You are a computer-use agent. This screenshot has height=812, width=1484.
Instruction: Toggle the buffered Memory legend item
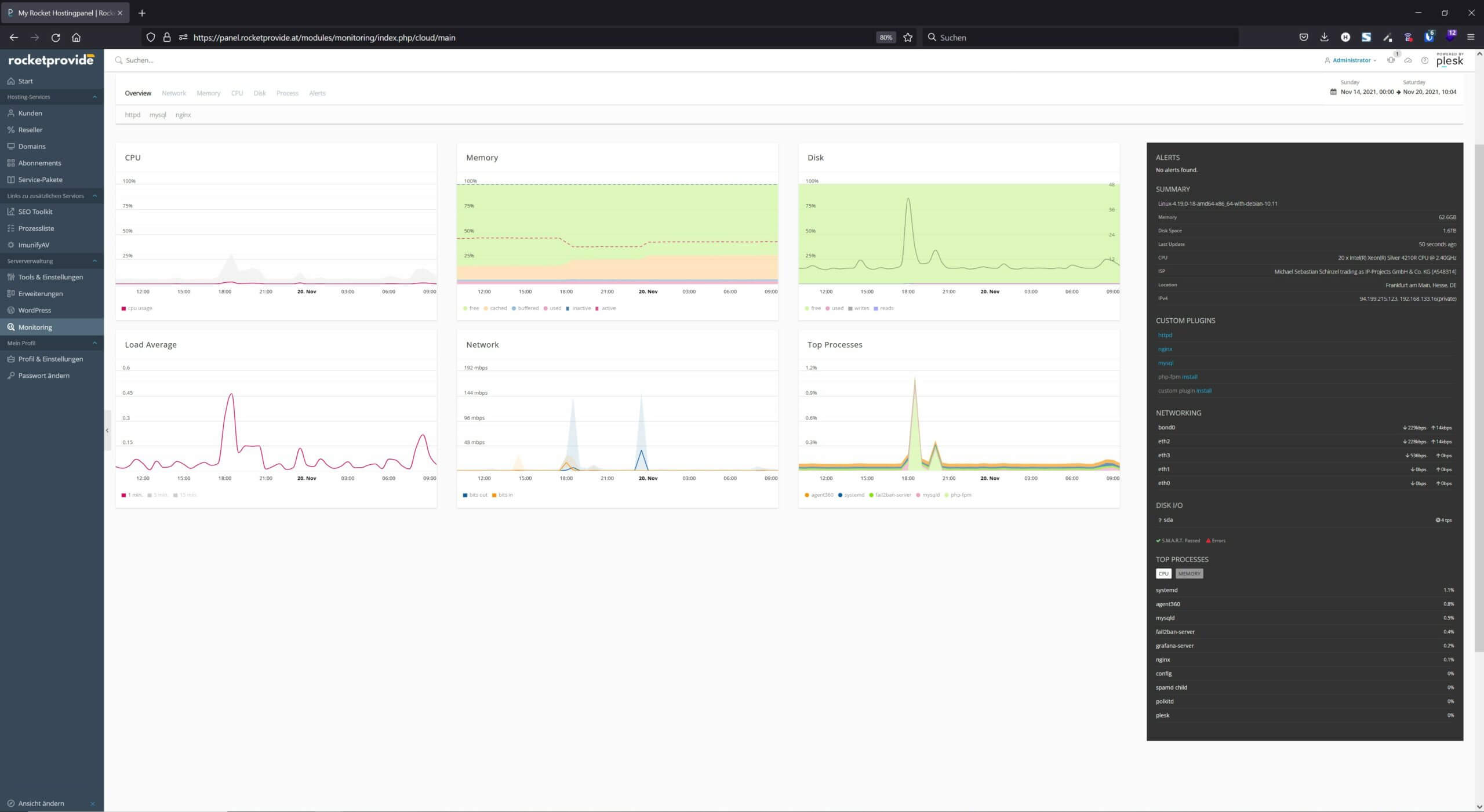pos(525,308)
